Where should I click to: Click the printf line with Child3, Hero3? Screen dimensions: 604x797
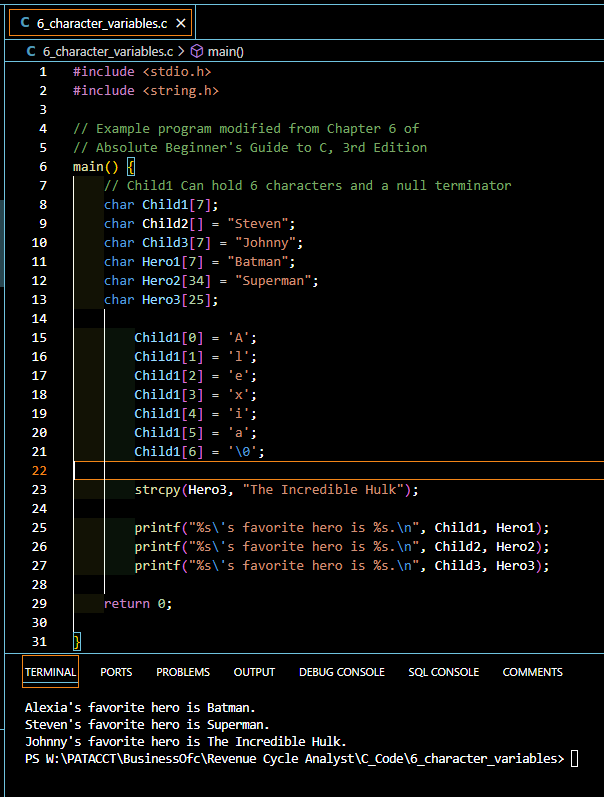click(342, 566)
